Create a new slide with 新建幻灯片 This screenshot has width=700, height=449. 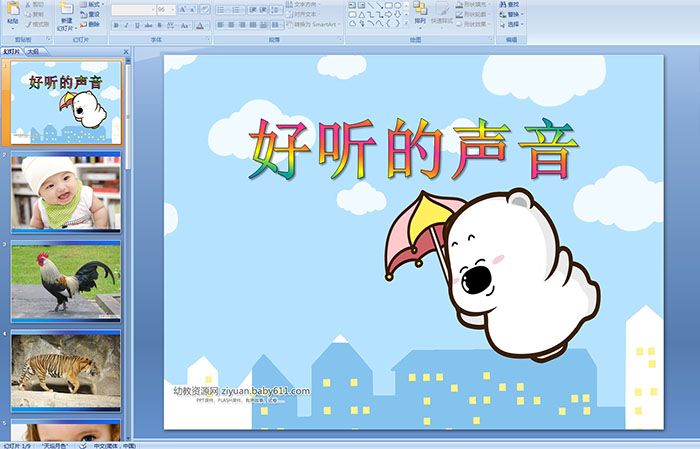(x=67, y=18)
